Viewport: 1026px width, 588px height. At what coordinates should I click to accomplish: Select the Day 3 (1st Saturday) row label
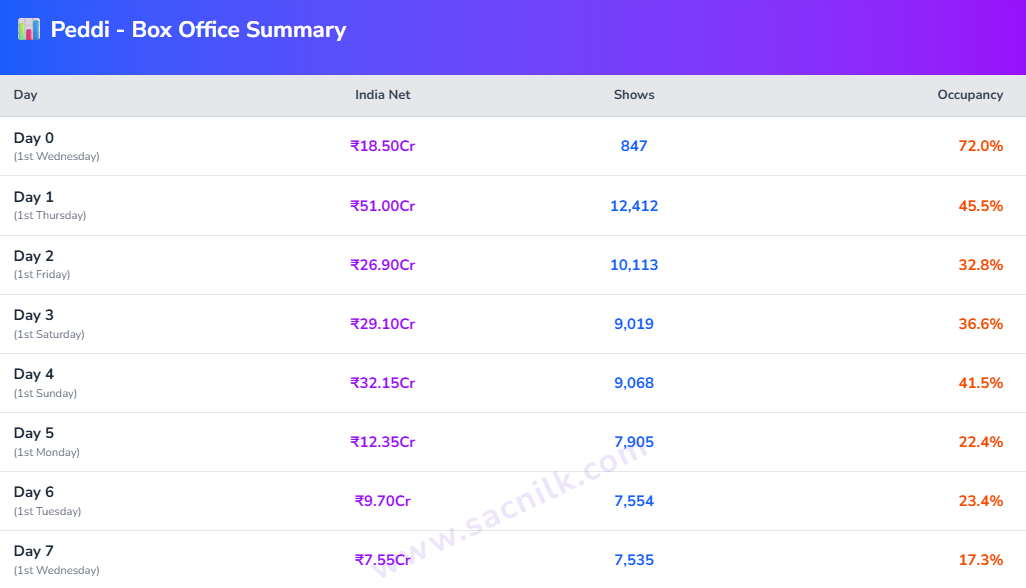(49, 324)
